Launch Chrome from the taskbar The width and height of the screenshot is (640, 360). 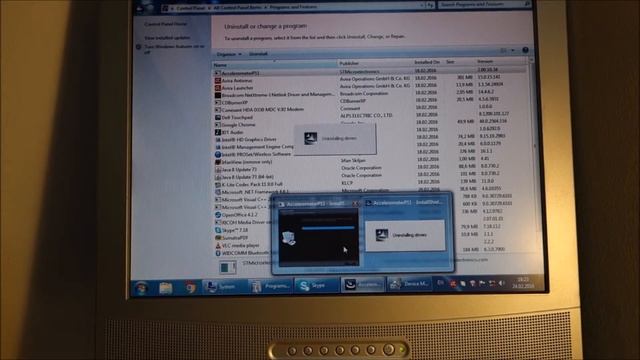(x=190, y=288)
